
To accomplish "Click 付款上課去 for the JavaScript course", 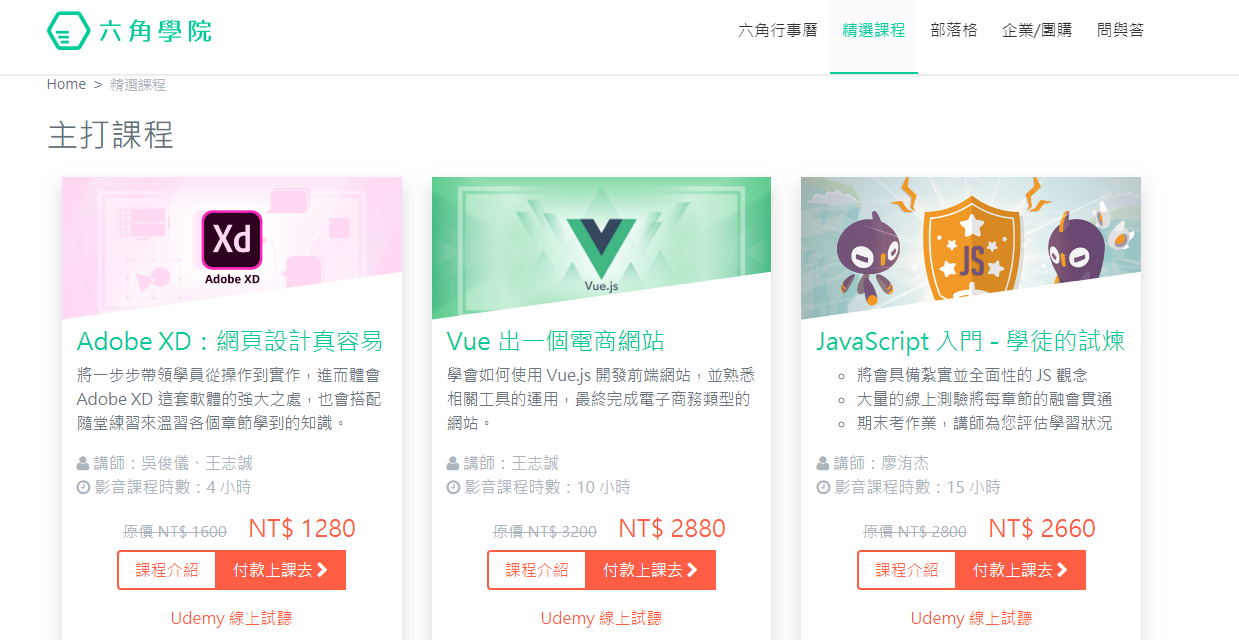I will click(1020, 570).
